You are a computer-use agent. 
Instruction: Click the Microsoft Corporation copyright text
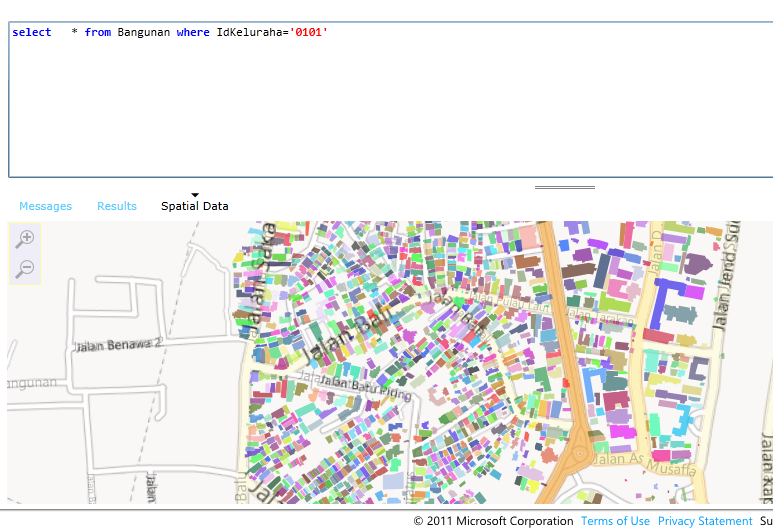(494, 521)
